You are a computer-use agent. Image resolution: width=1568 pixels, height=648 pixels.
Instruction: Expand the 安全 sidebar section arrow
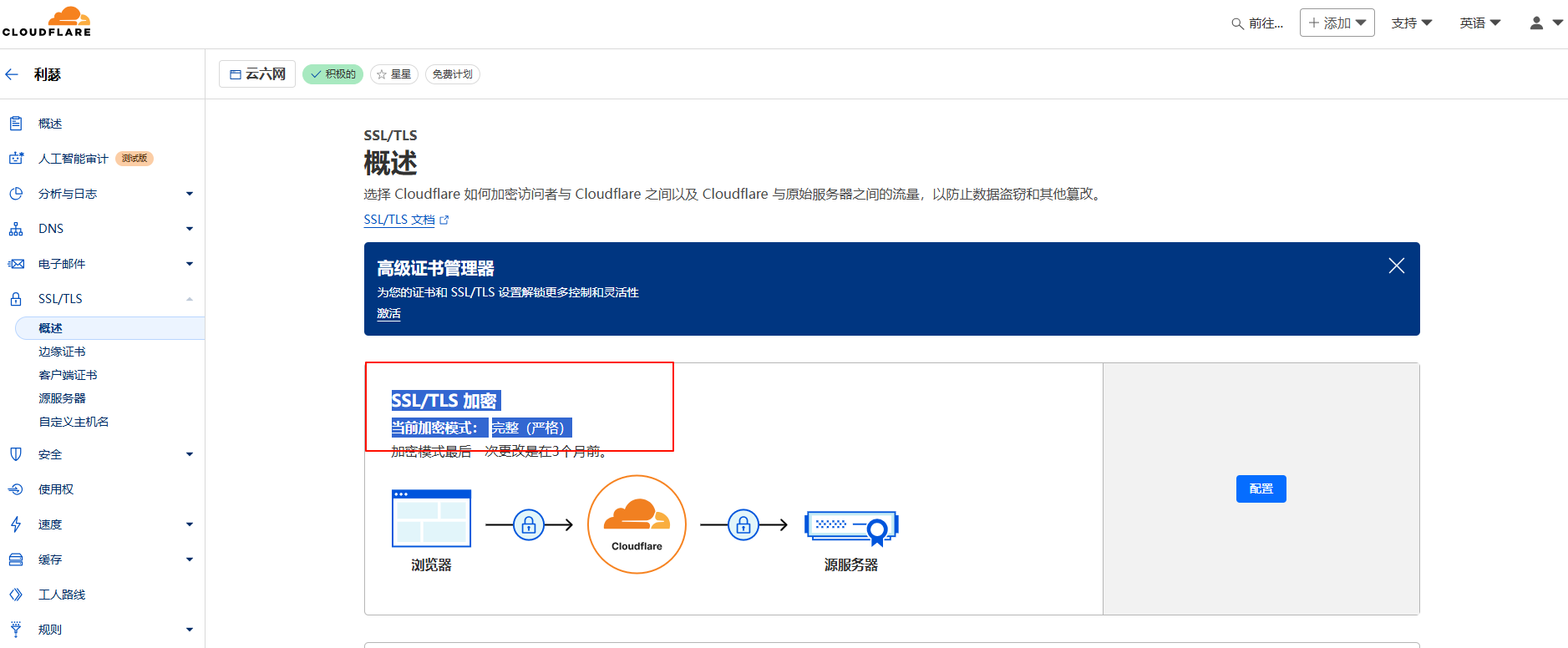pos(190,454)
